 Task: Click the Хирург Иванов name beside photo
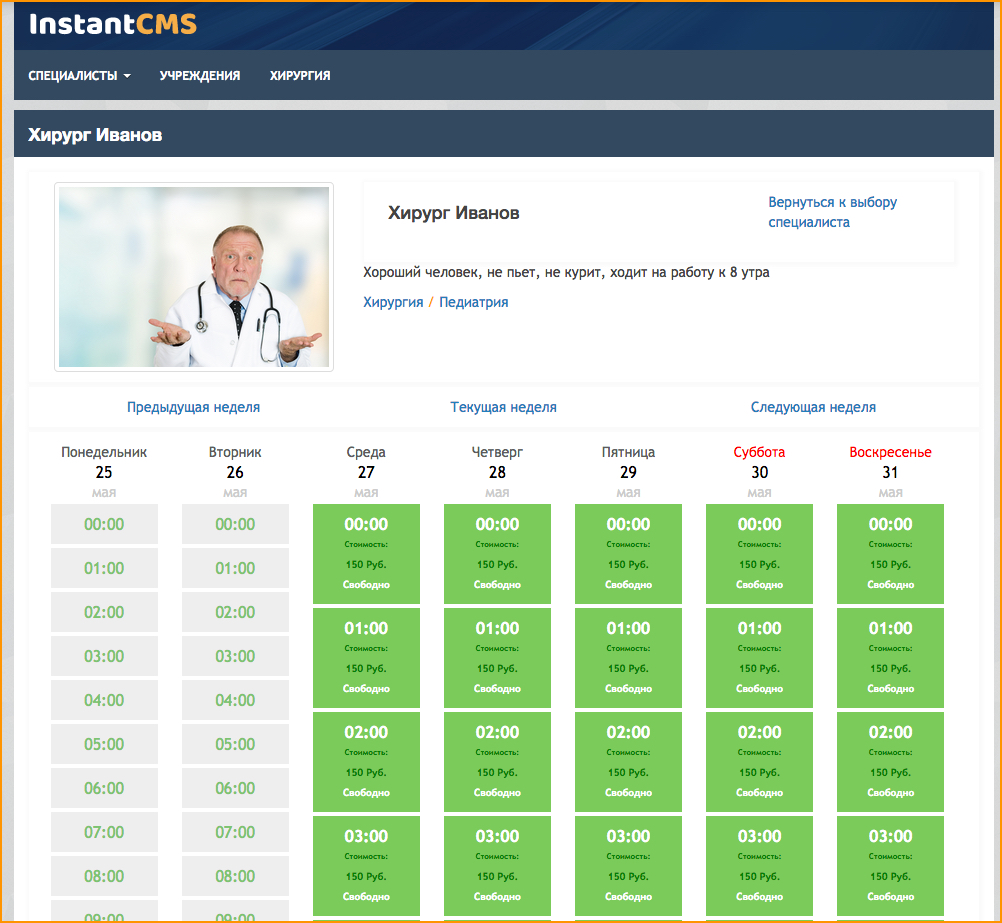454,213
